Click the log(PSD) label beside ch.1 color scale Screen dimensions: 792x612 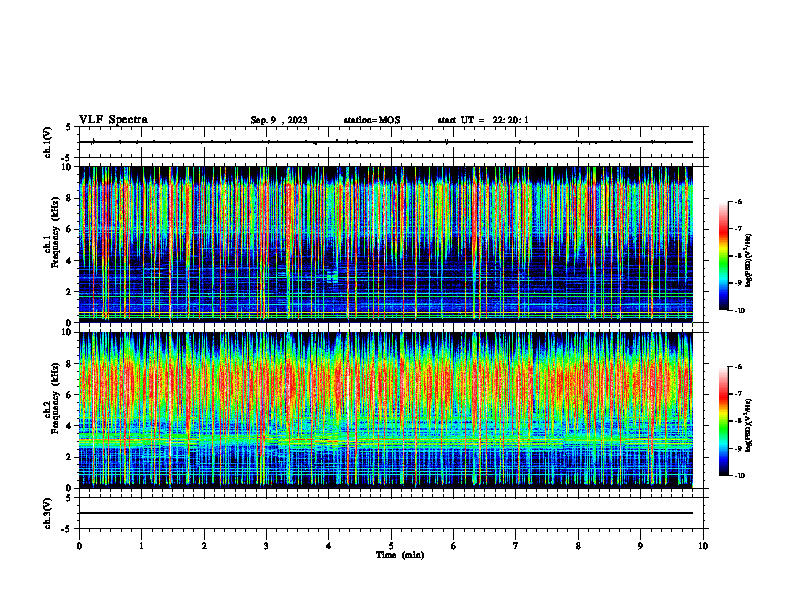tap(749, 261)
